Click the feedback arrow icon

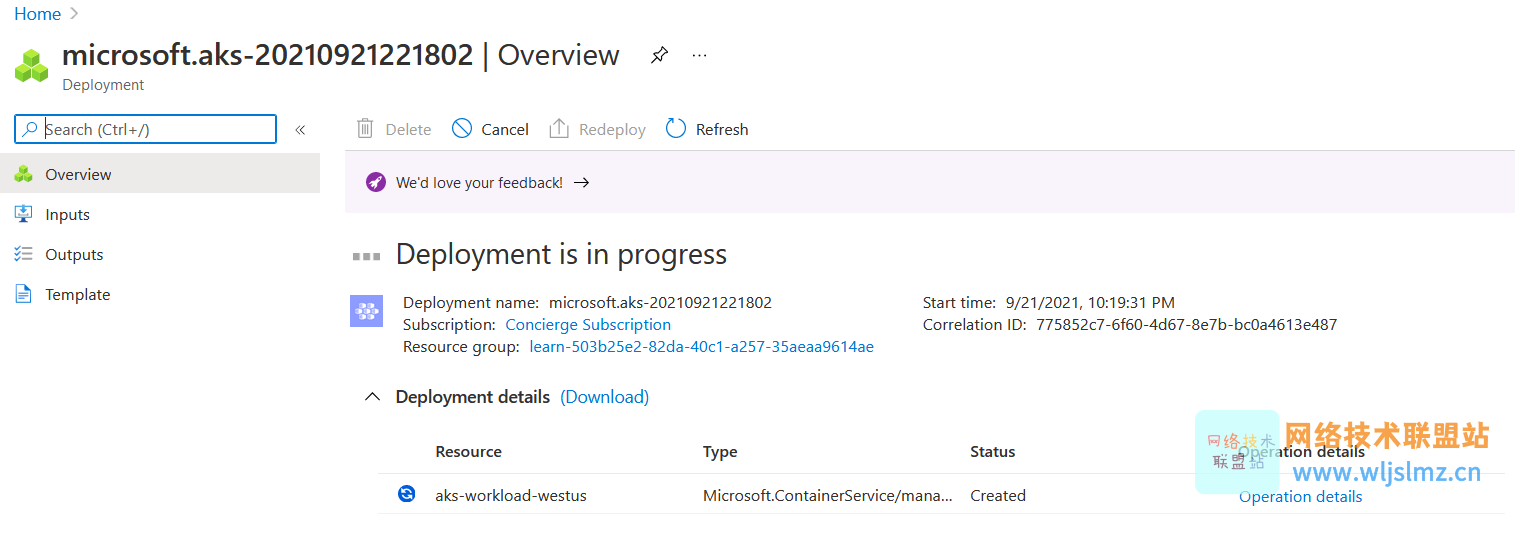click(x=581, y=183)
